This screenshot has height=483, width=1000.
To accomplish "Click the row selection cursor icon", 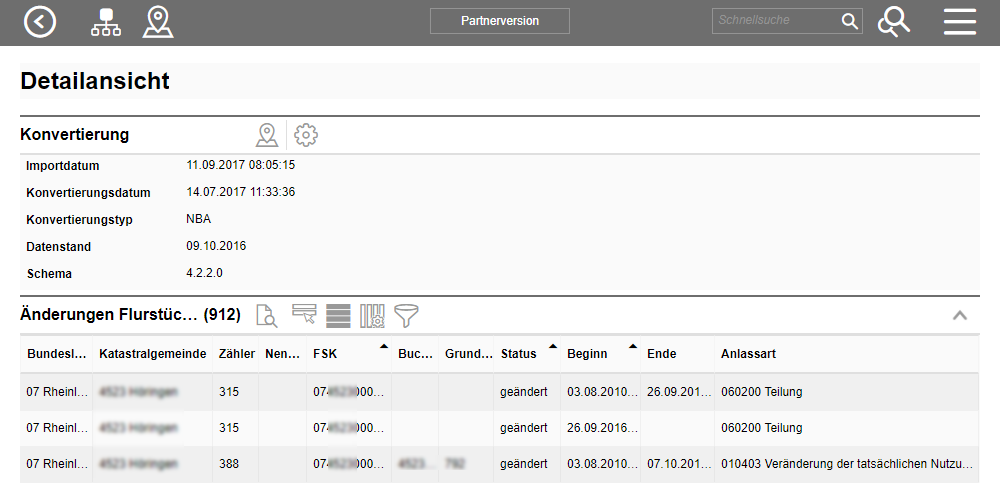I will 304,315.
